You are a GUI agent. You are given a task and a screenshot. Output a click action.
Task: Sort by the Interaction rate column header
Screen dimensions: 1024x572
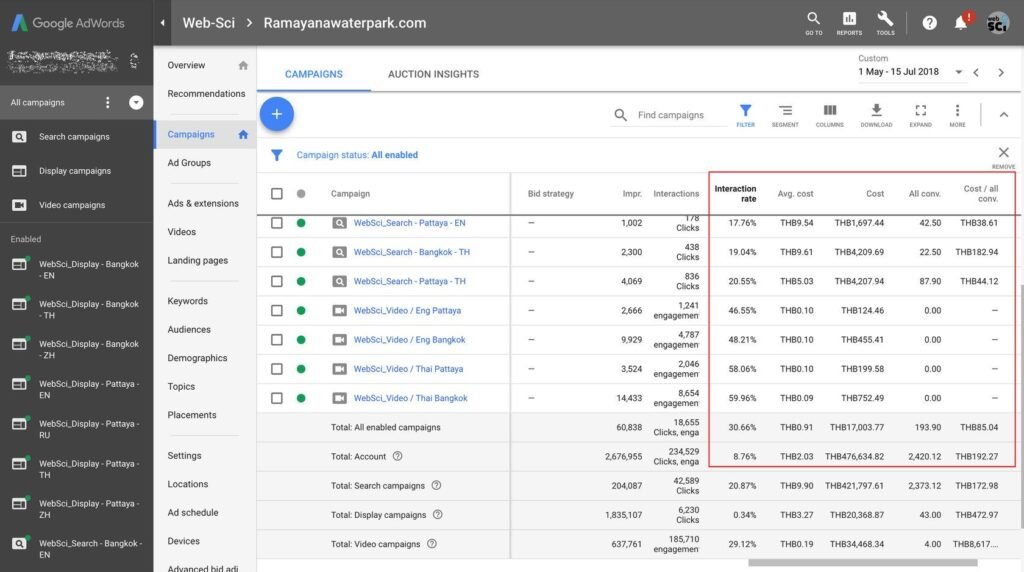point(735,193)
